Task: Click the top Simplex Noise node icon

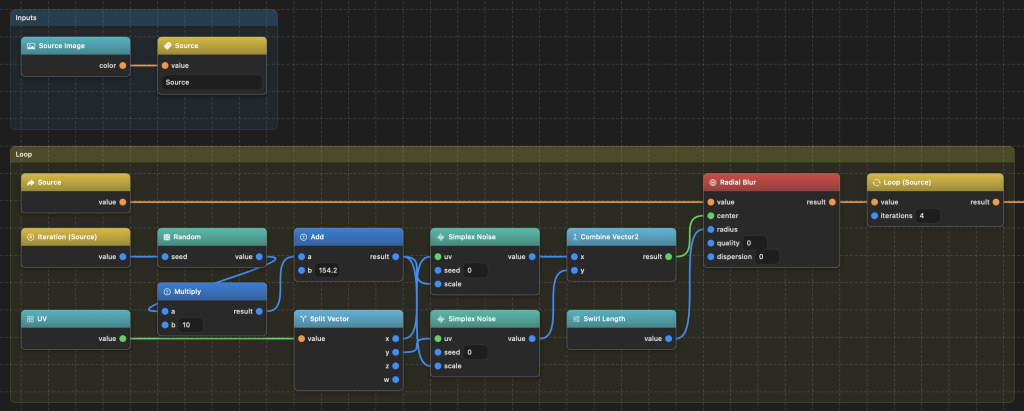Action: pos(441,237)
